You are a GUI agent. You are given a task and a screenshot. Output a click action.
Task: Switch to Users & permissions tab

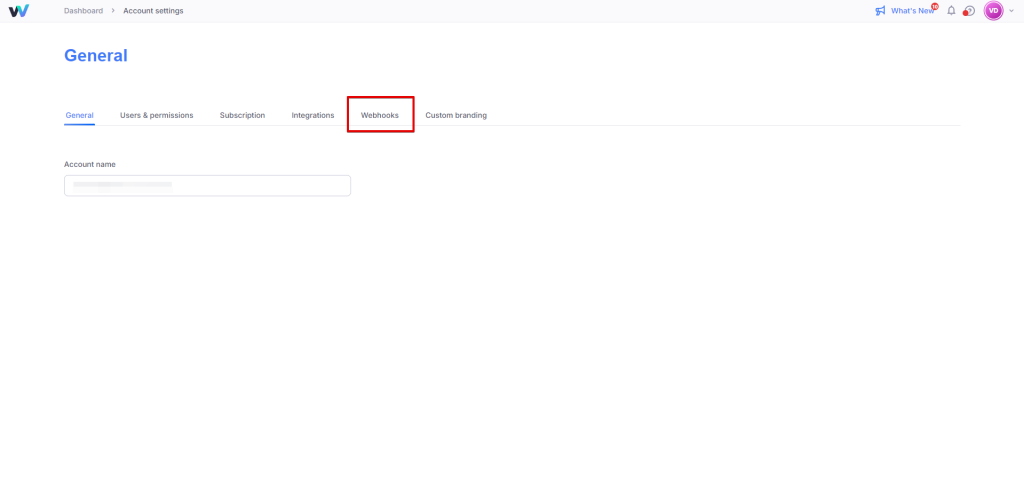pos(156,116)
